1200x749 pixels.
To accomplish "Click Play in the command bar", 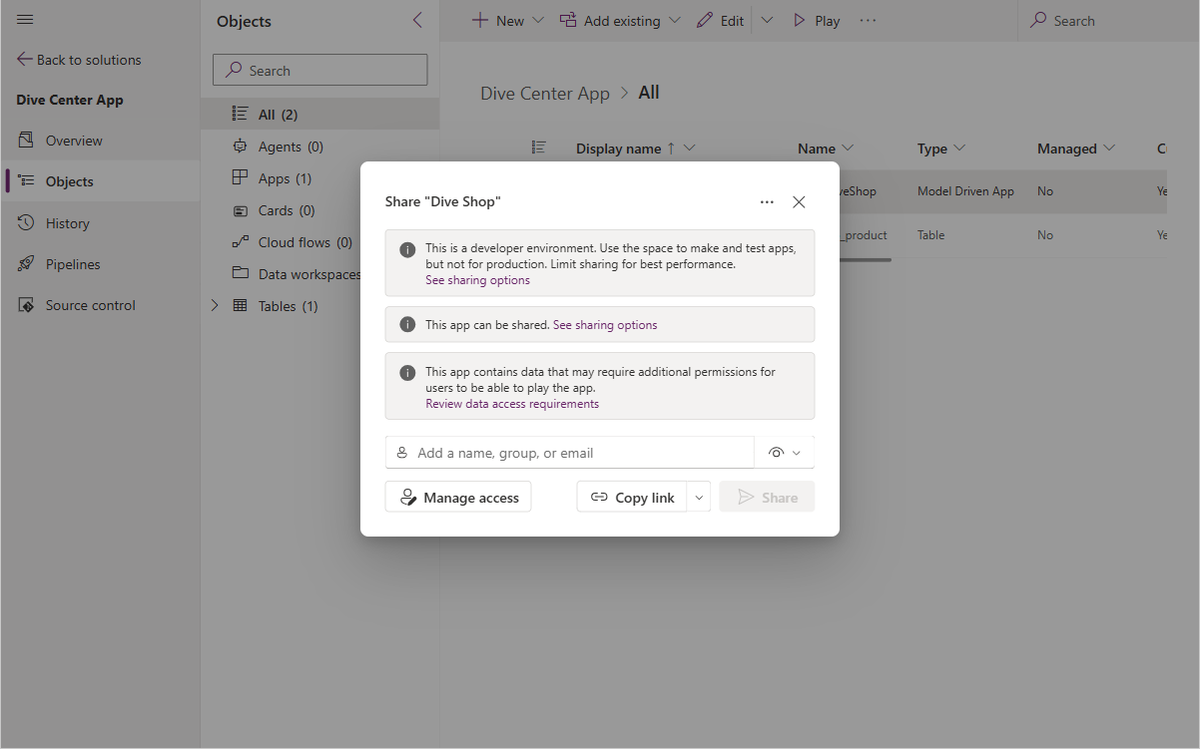I will 816,20.
